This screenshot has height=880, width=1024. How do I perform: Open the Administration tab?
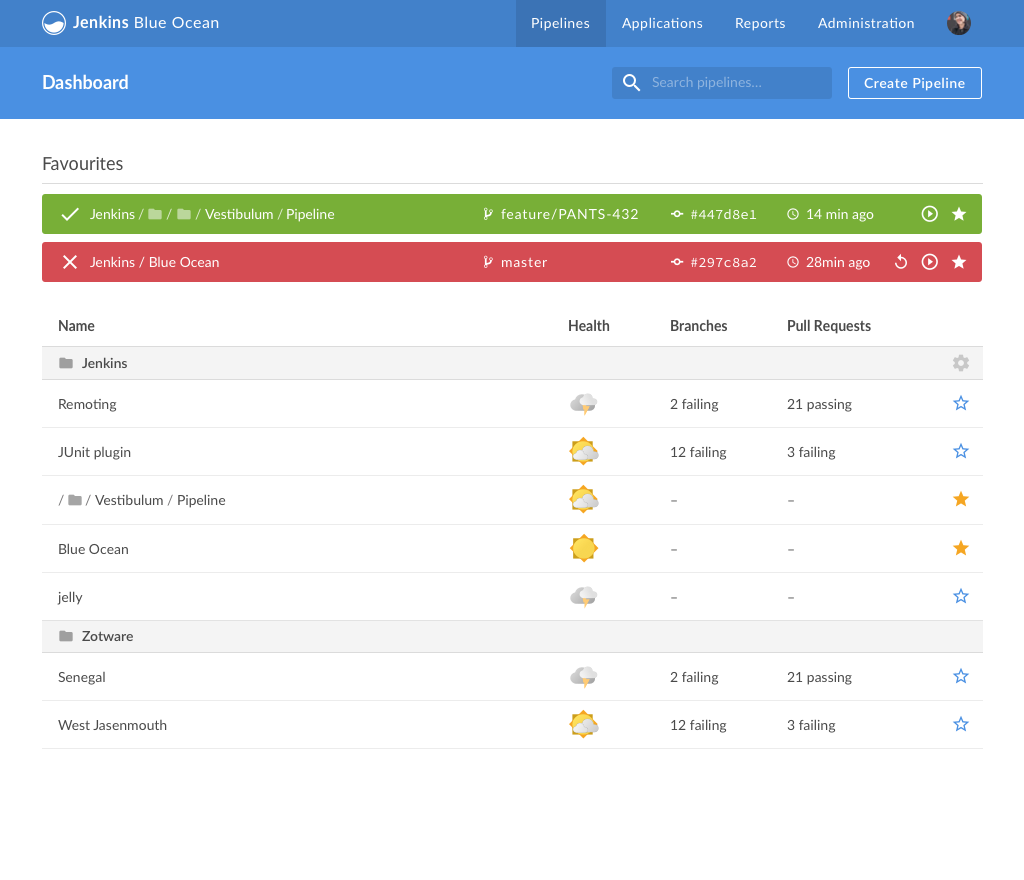click(865, 23)
